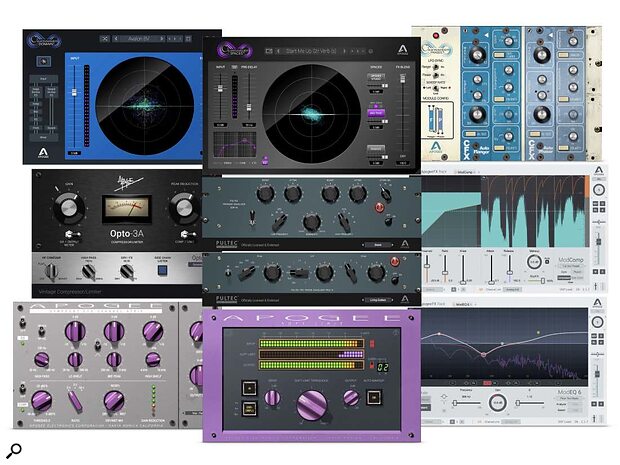Image resolution: width=620 pixels, height=465 pixels.
Task: Click magnifier zoom icon at bottom-left corner
Action: [x=14, y=451]
